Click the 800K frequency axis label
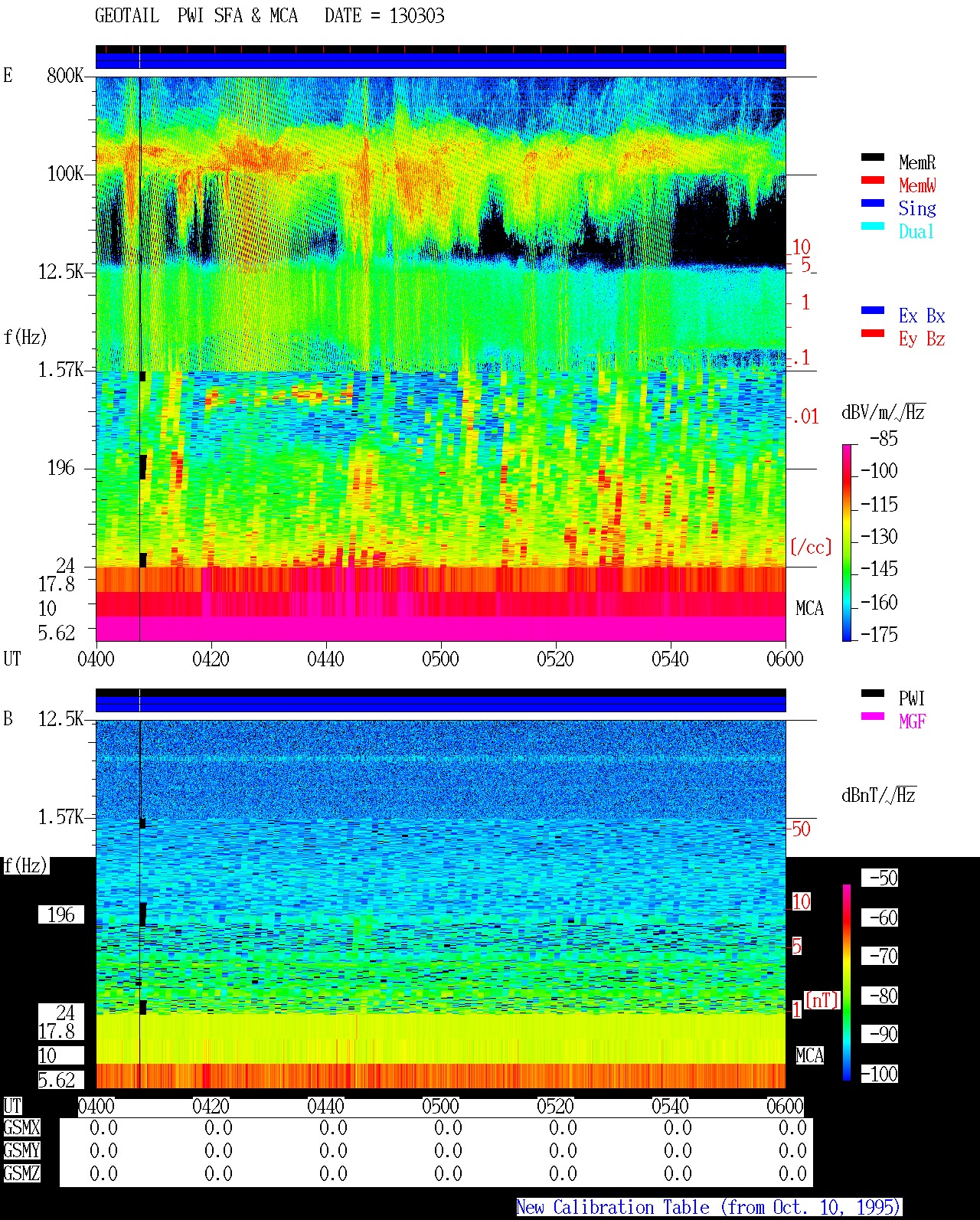Viewport: 980px width, 1220px height. click(65, 76)
